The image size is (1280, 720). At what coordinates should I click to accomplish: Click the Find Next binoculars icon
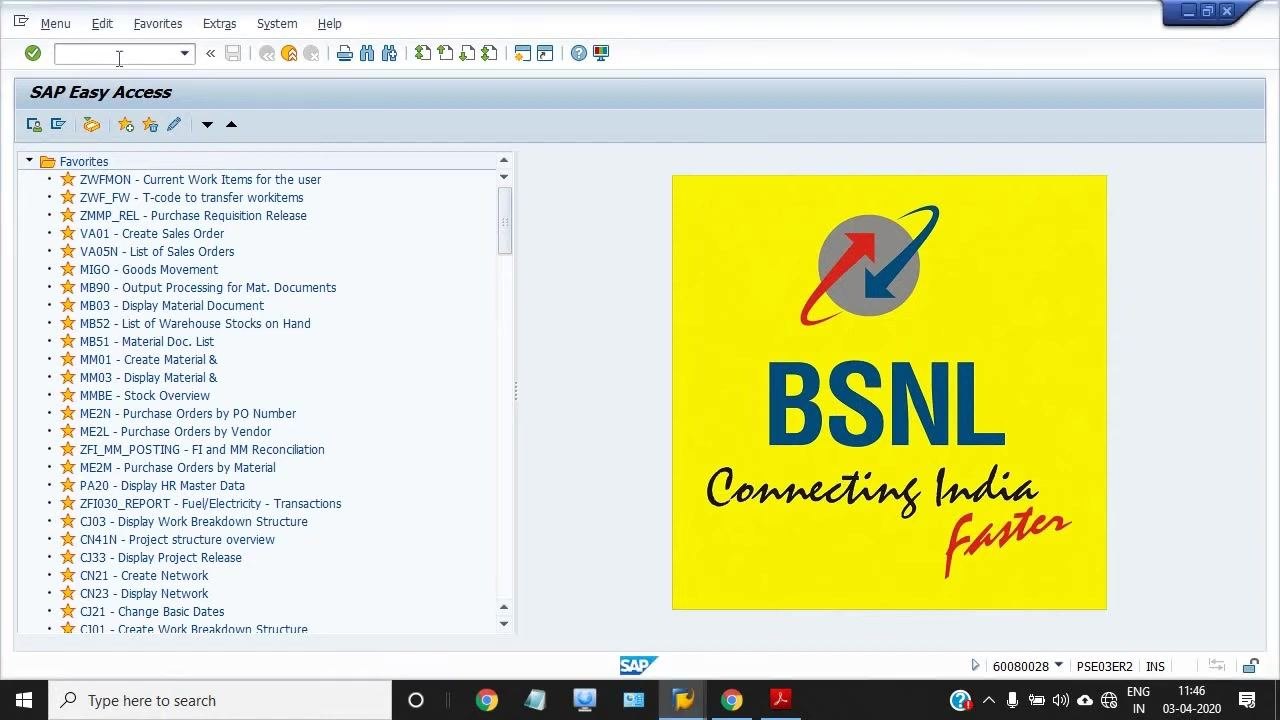pyautogui.click(x=389, y=53)
